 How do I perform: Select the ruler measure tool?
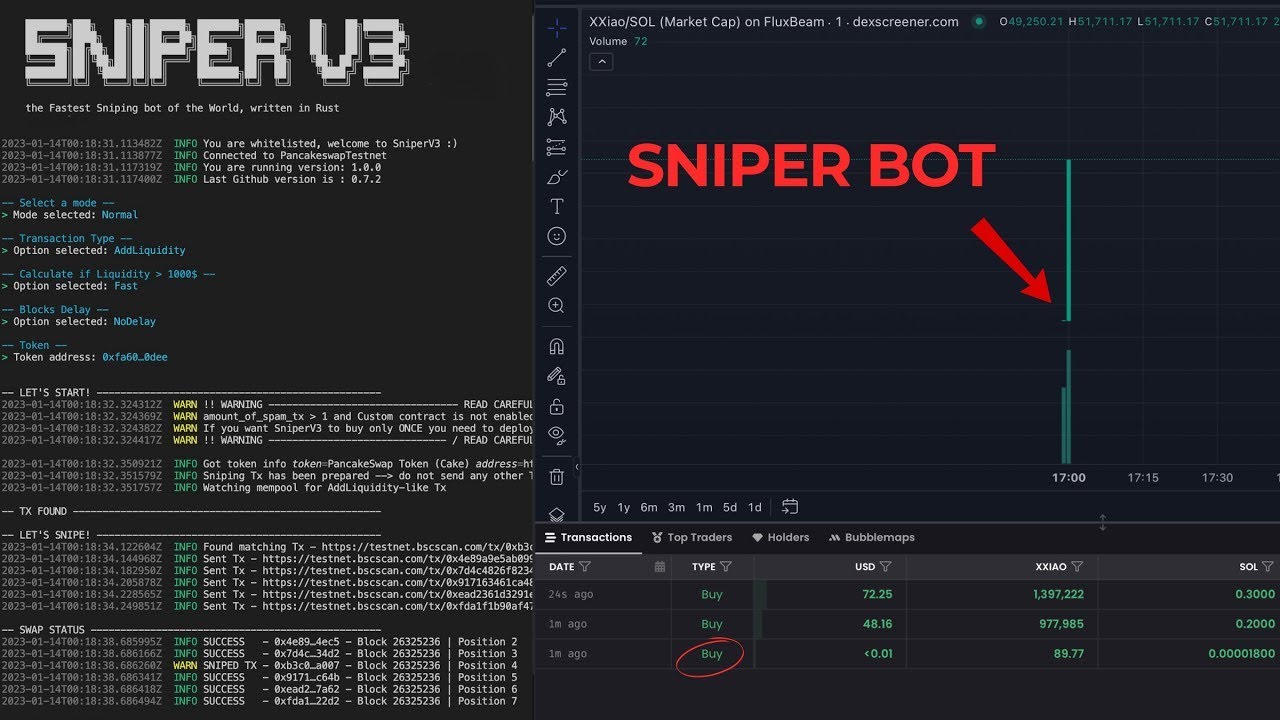(x=557, y=276)
